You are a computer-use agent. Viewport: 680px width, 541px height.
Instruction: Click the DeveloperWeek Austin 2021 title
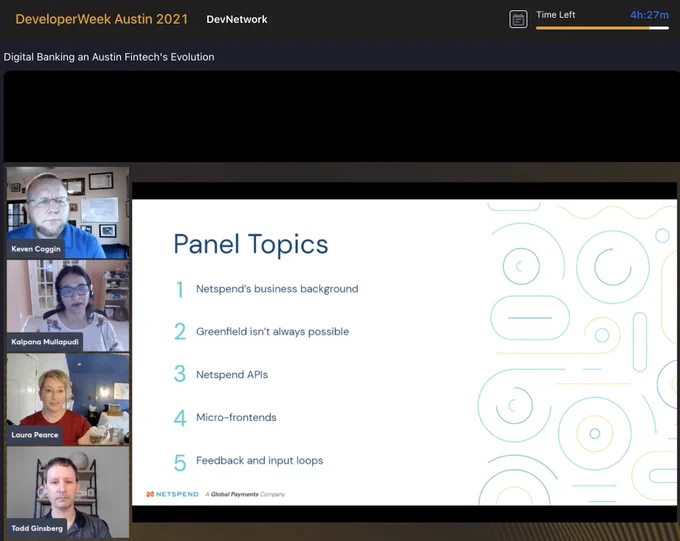101,19
